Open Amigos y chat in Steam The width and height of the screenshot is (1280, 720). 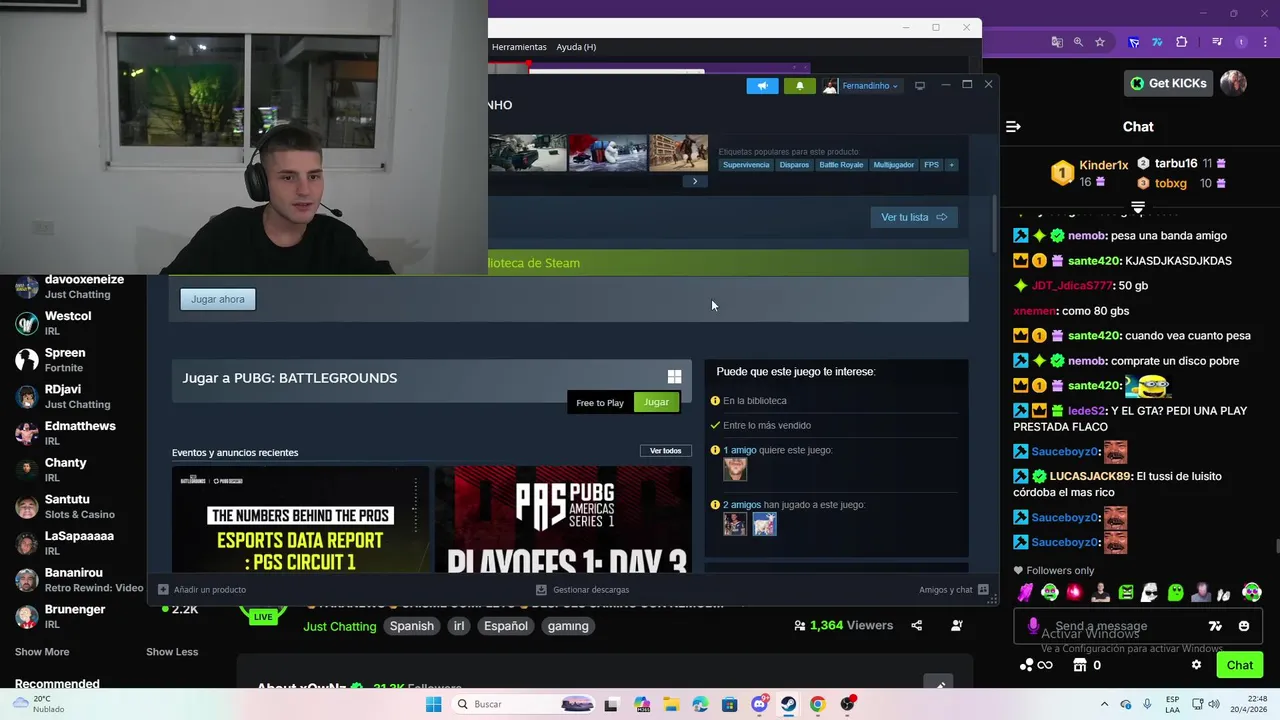tap(953, 590)
